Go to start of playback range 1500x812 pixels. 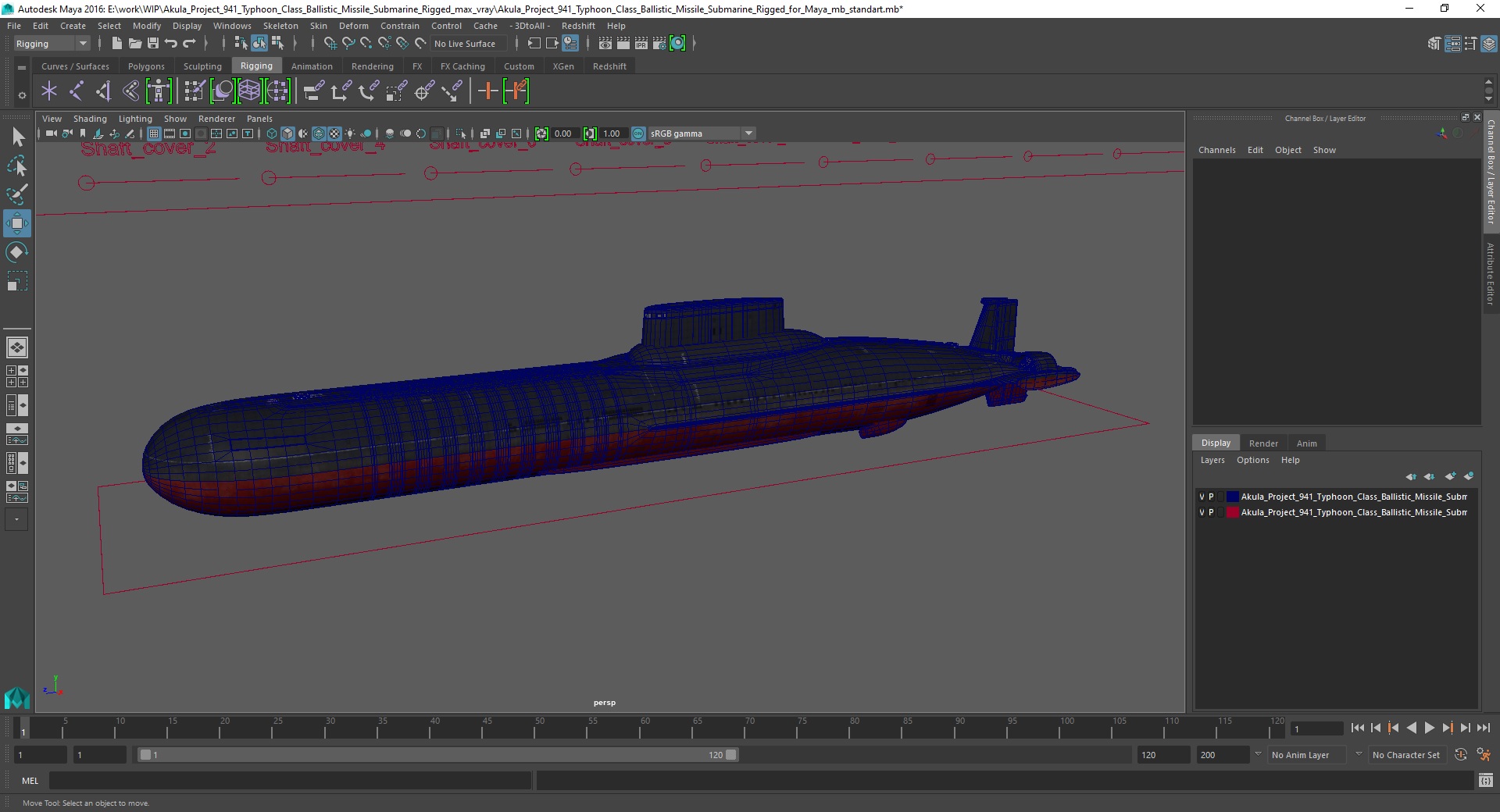point(1357,728)
